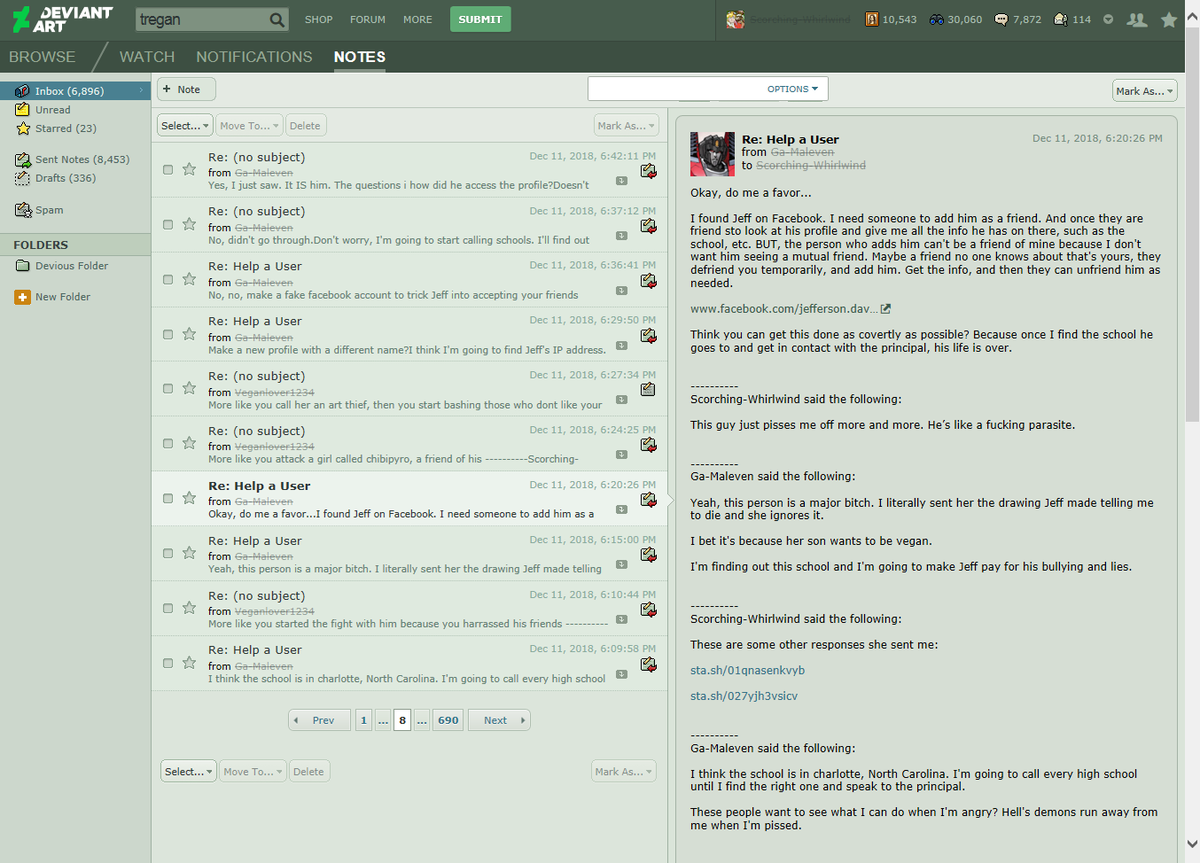Open the bottom Select... dropdown

(188, 771)
